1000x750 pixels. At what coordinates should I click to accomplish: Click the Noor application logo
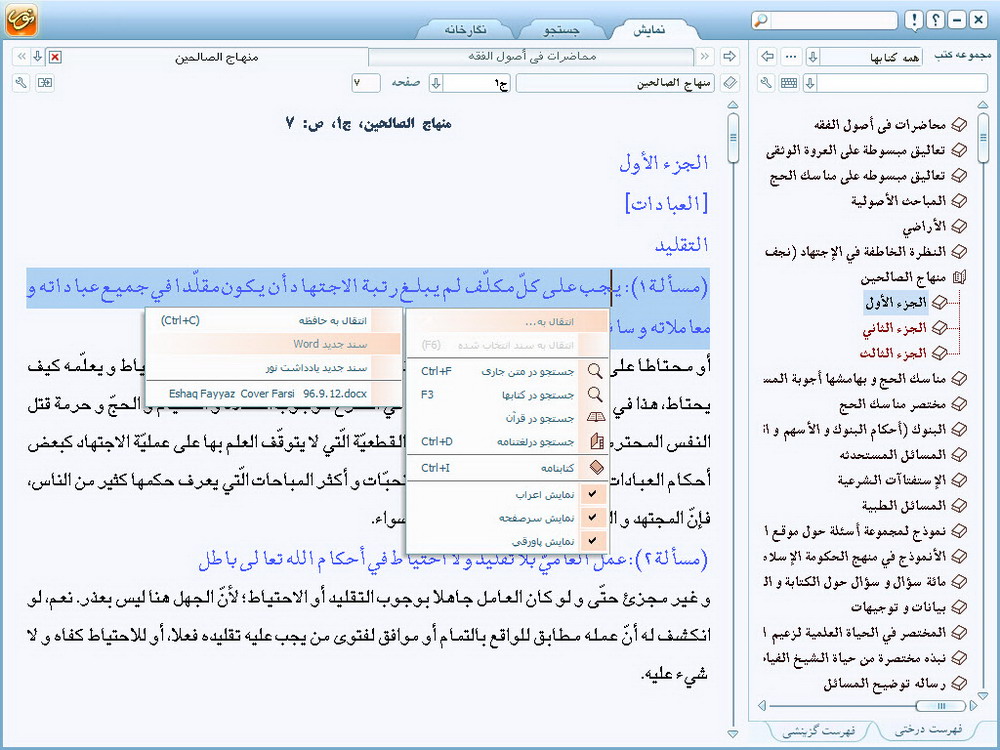21,19
